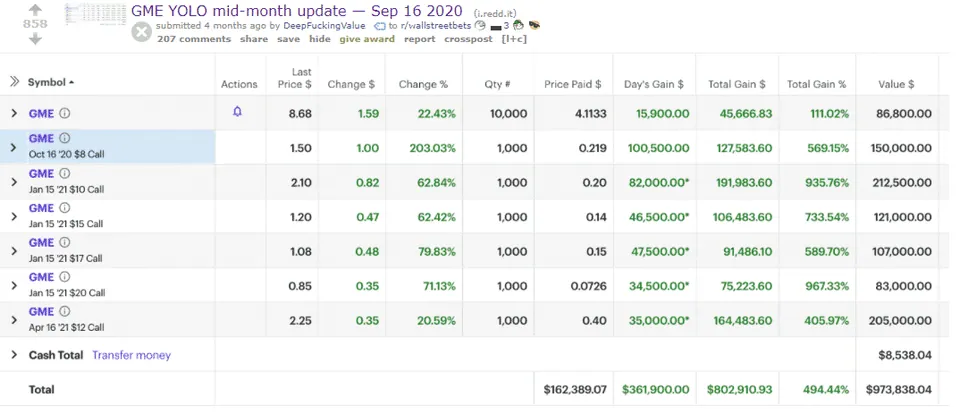Select the $973,838.04 total value

click(899, 389)
